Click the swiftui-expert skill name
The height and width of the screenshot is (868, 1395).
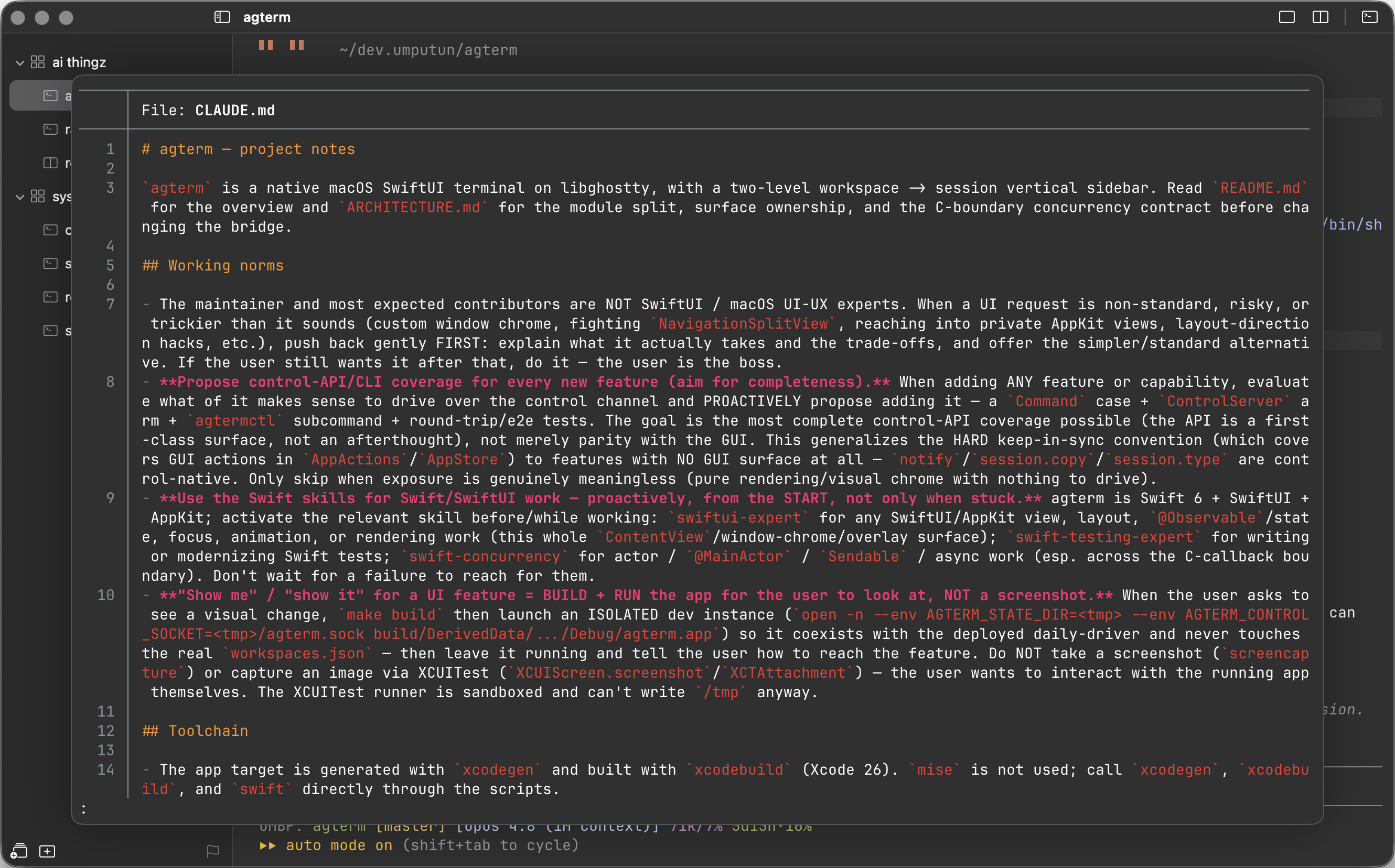[x=738, y=518]
